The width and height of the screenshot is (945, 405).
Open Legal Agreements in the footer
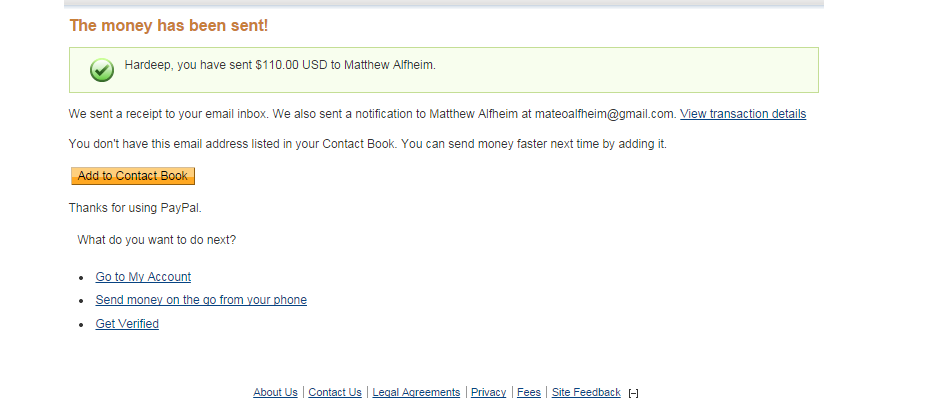(x=416, y=392)
